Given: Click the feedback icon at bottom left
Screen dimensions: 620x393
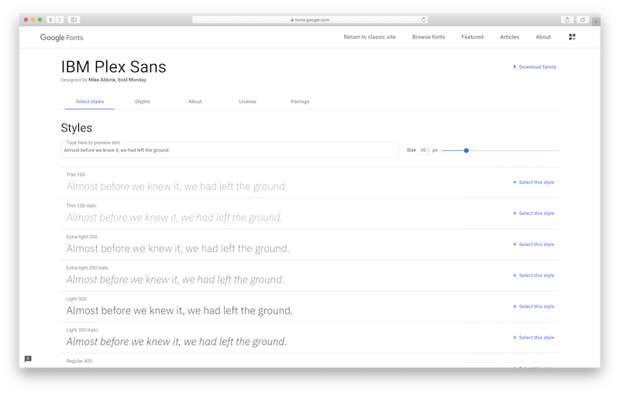Looking at the screenshot, I should (28, 359).
